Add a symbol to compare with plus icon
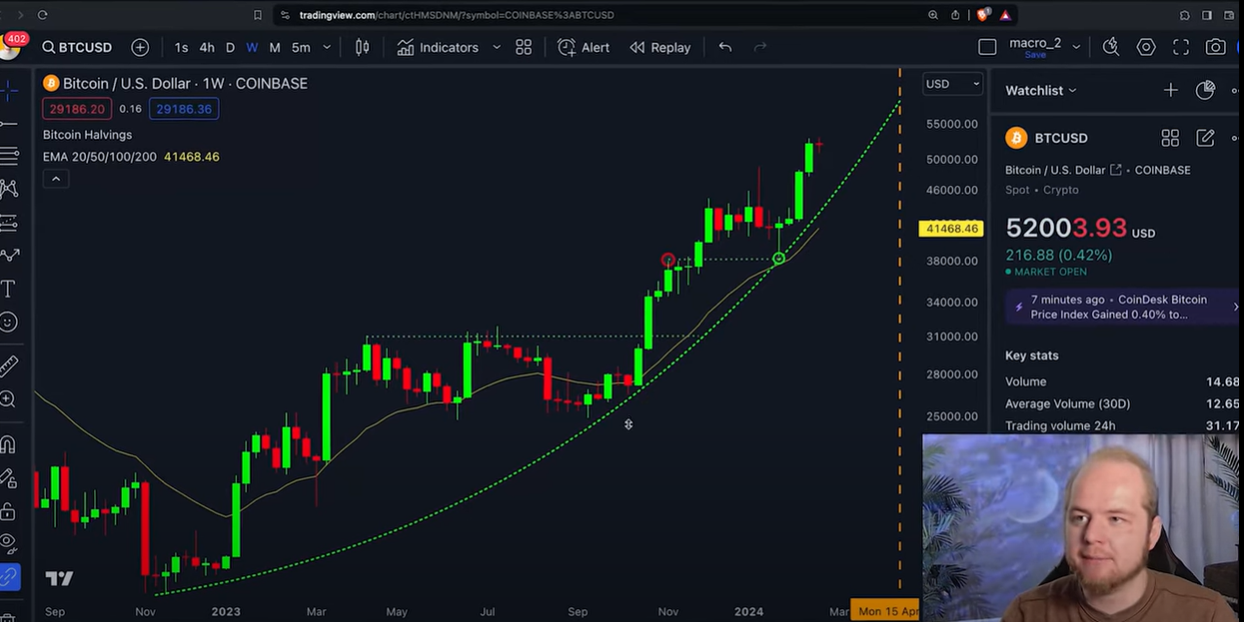 click(x=140, y=47)
